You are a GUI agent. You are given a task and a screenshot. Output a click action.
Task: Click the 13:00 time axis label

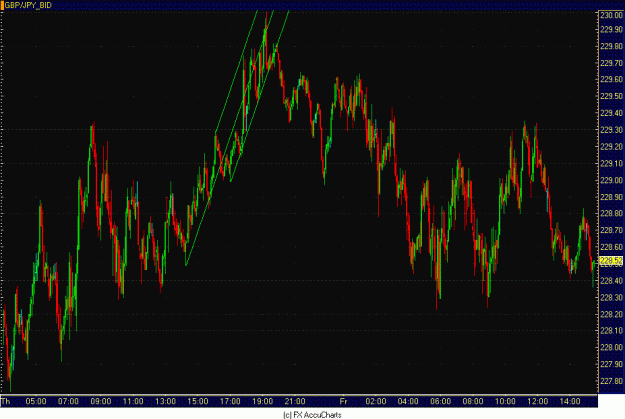point(165,401)
